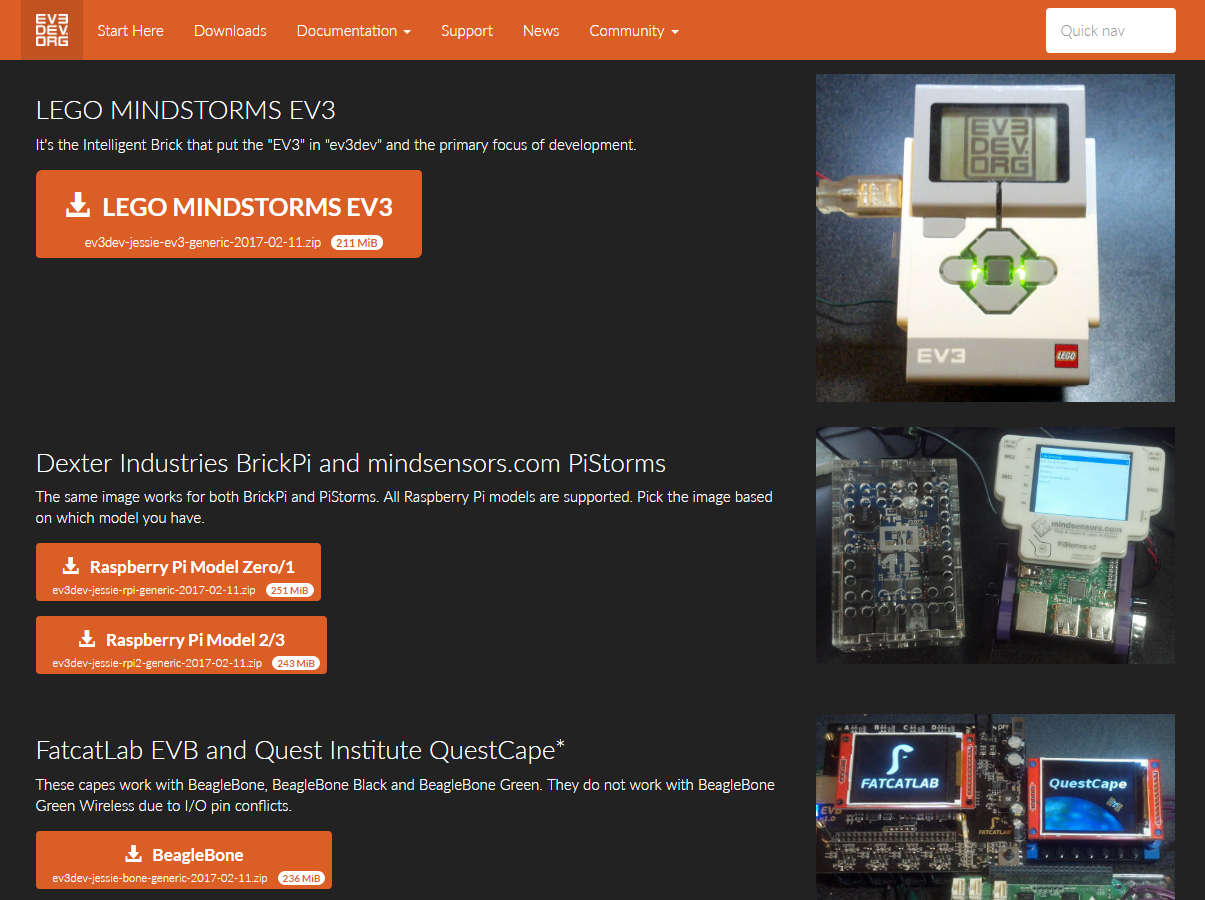Click the 'LEGO MINDSTORMS EV3' orange button label
Viewport: 1205px width, 900px height.
248,207
